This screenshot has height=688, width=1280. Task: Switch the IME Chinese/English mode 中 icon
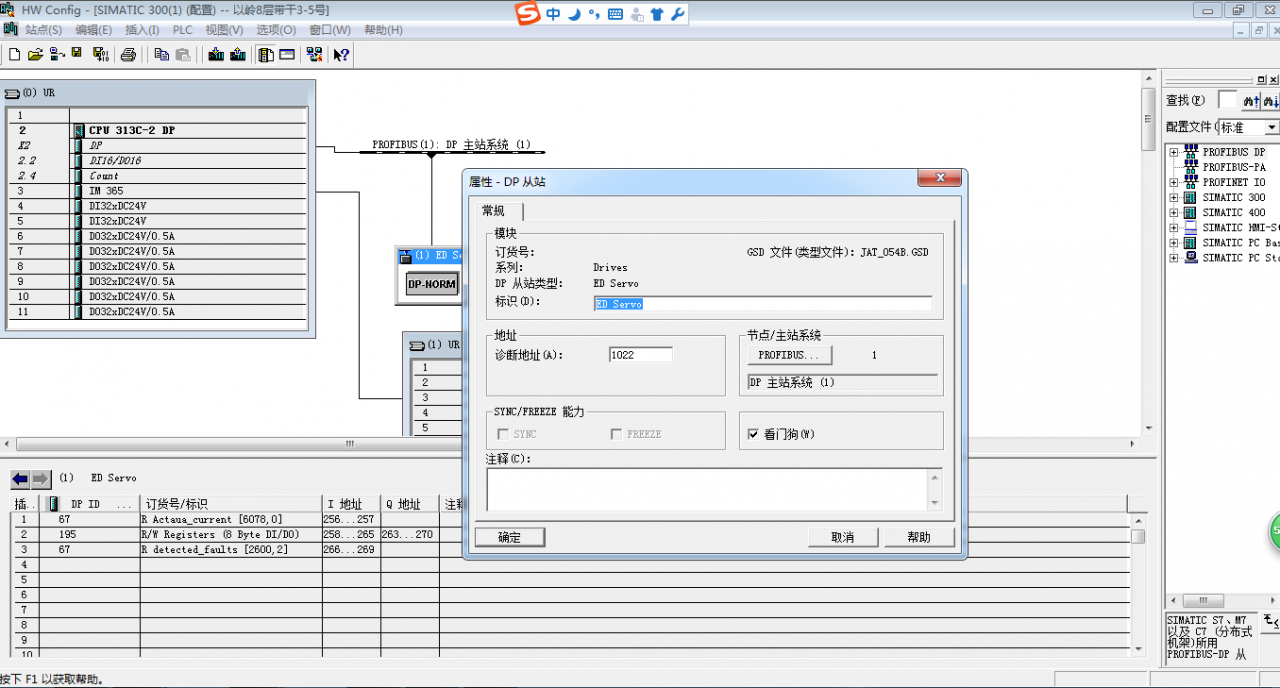(553, 14)
